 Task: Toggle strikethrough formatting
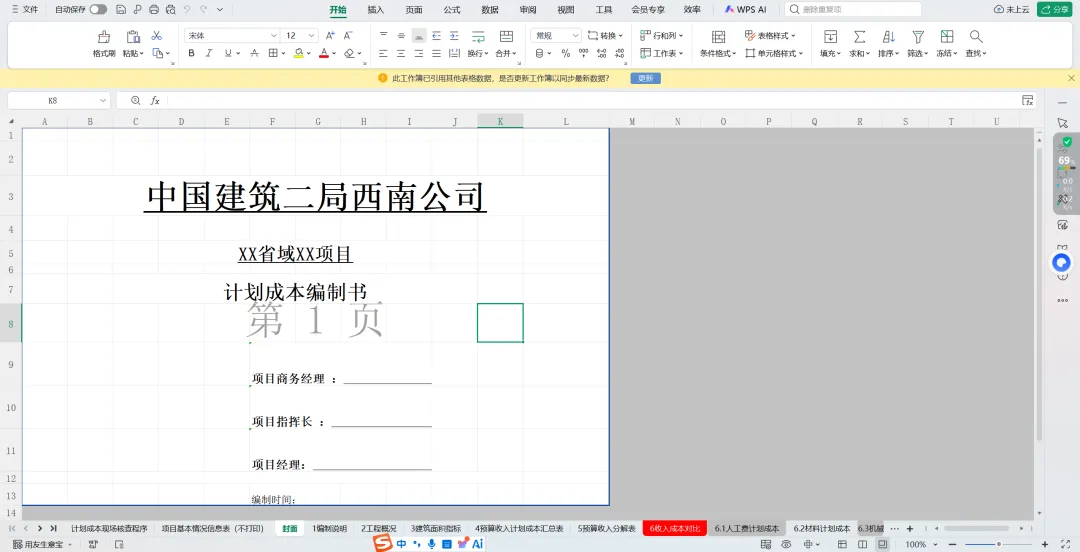point(254,53)
